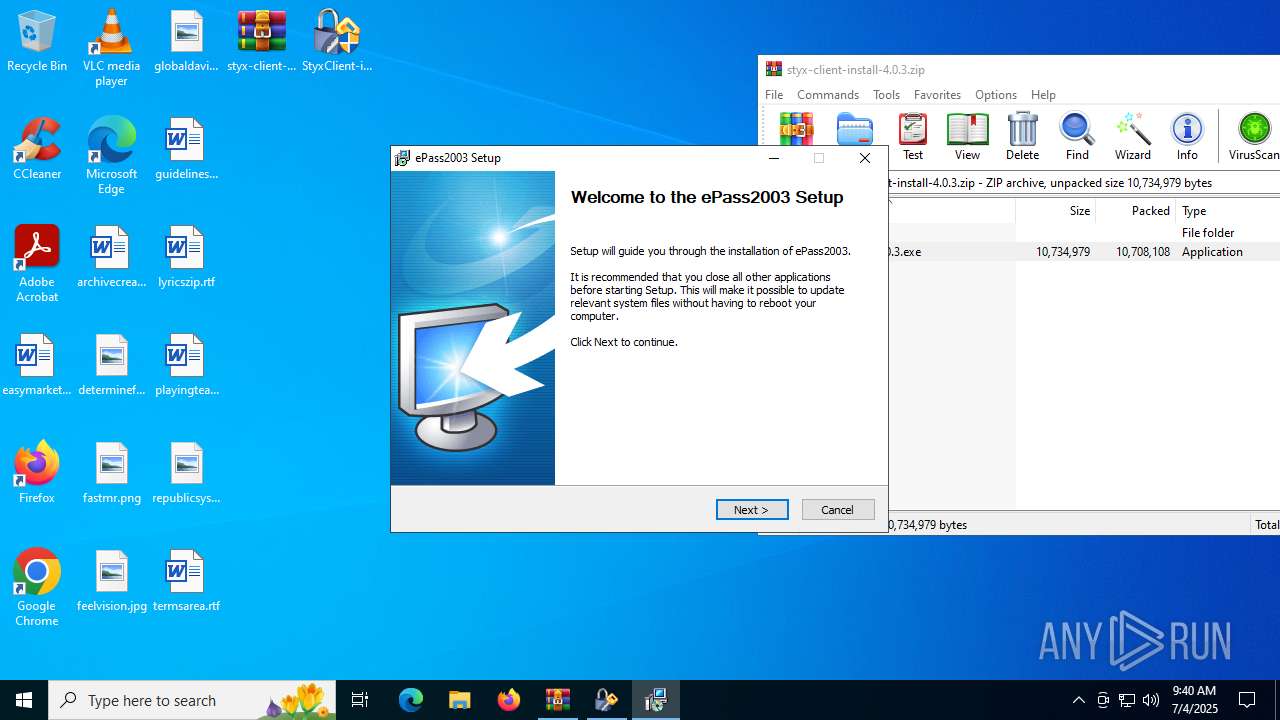Open Task View from taskbar

coord(360,700)
